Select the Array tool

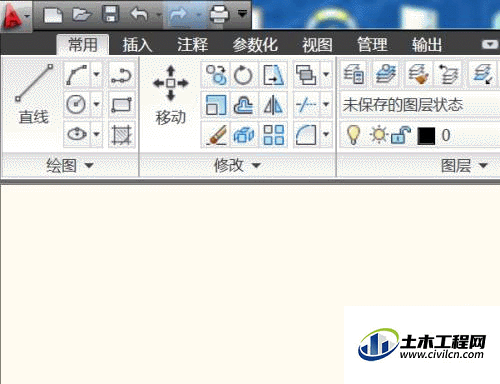click(273, 134)
